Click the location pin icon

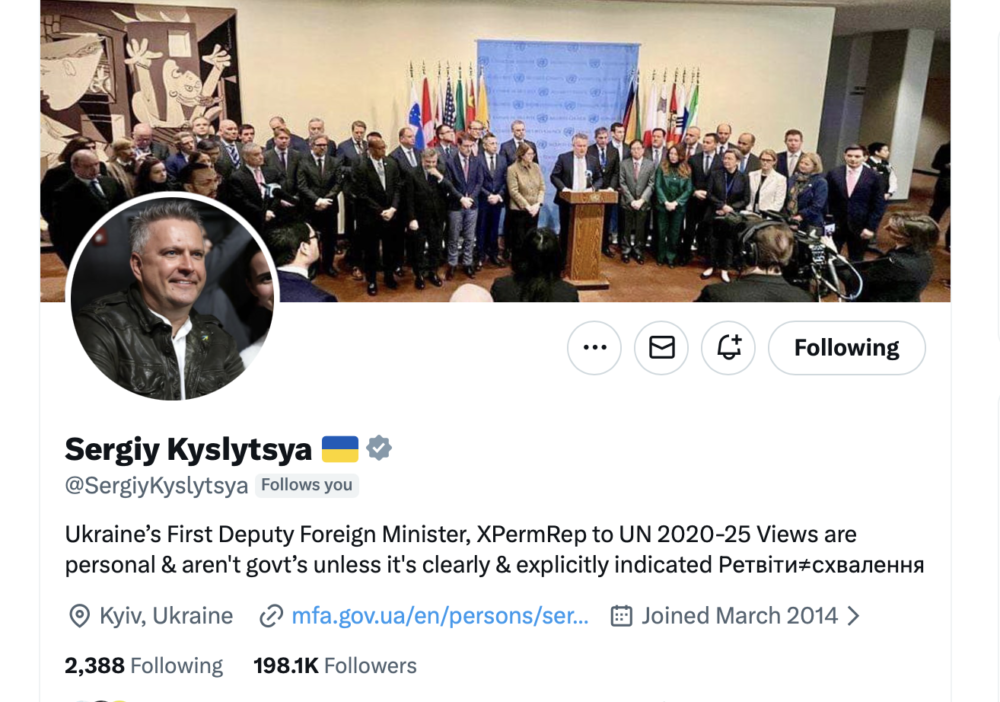click(79, 616)
